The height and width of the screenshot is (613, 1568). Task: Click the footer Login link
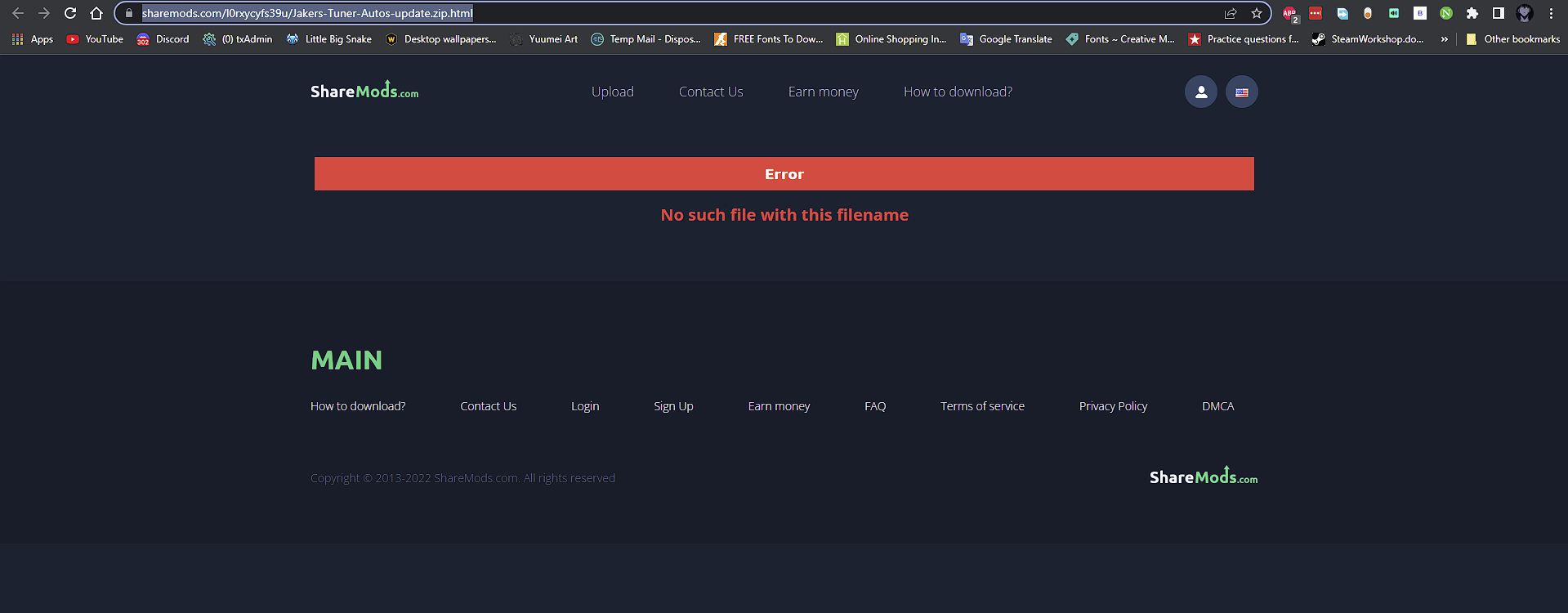pos(585,406)
